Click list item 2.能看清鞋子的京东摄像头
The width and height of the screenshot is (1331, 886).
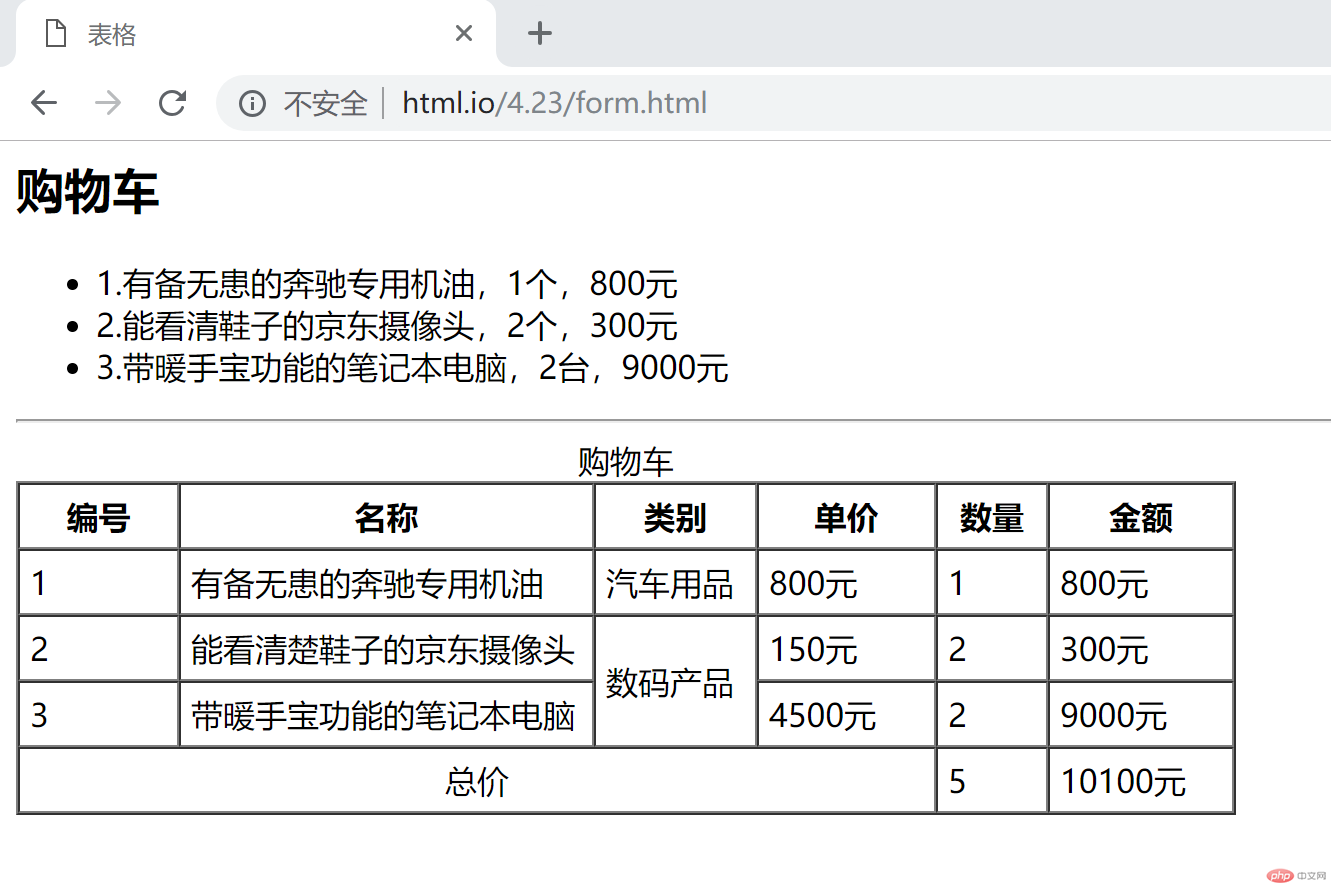pos(387,326)
